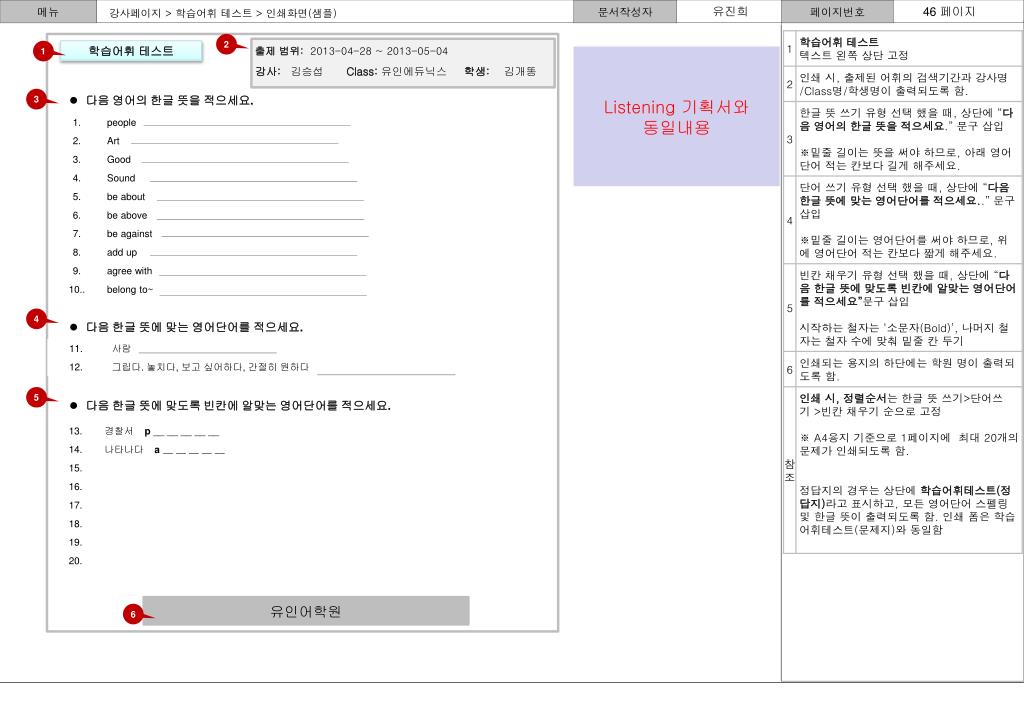This screenshot has width=1024, height=713.
Task: Click the answer line next to 사랑
Action: (x=208, y=353)
